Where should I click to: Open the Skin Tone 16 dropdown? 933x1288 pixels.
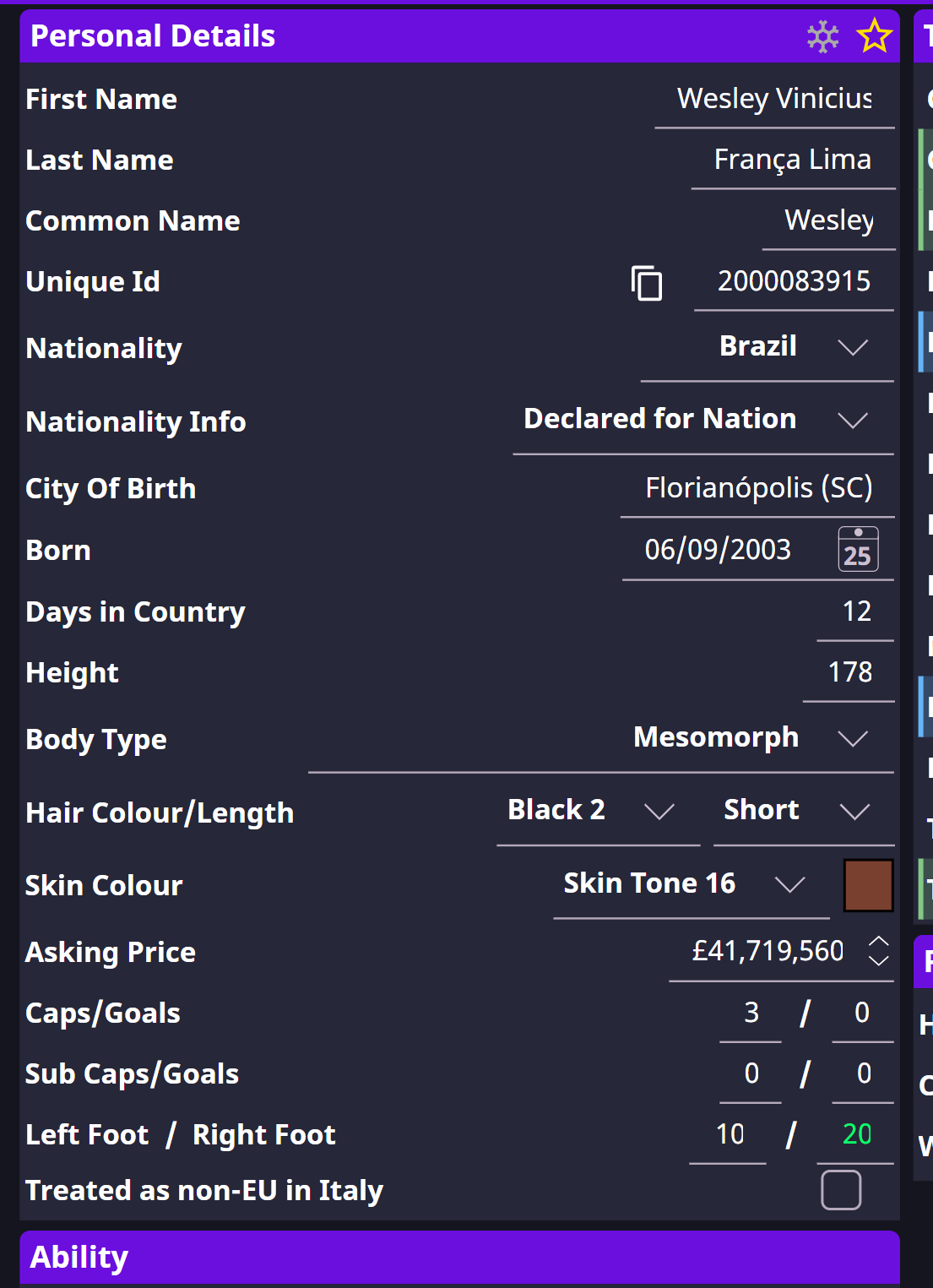pyautogui.click(x=790, y=884)
